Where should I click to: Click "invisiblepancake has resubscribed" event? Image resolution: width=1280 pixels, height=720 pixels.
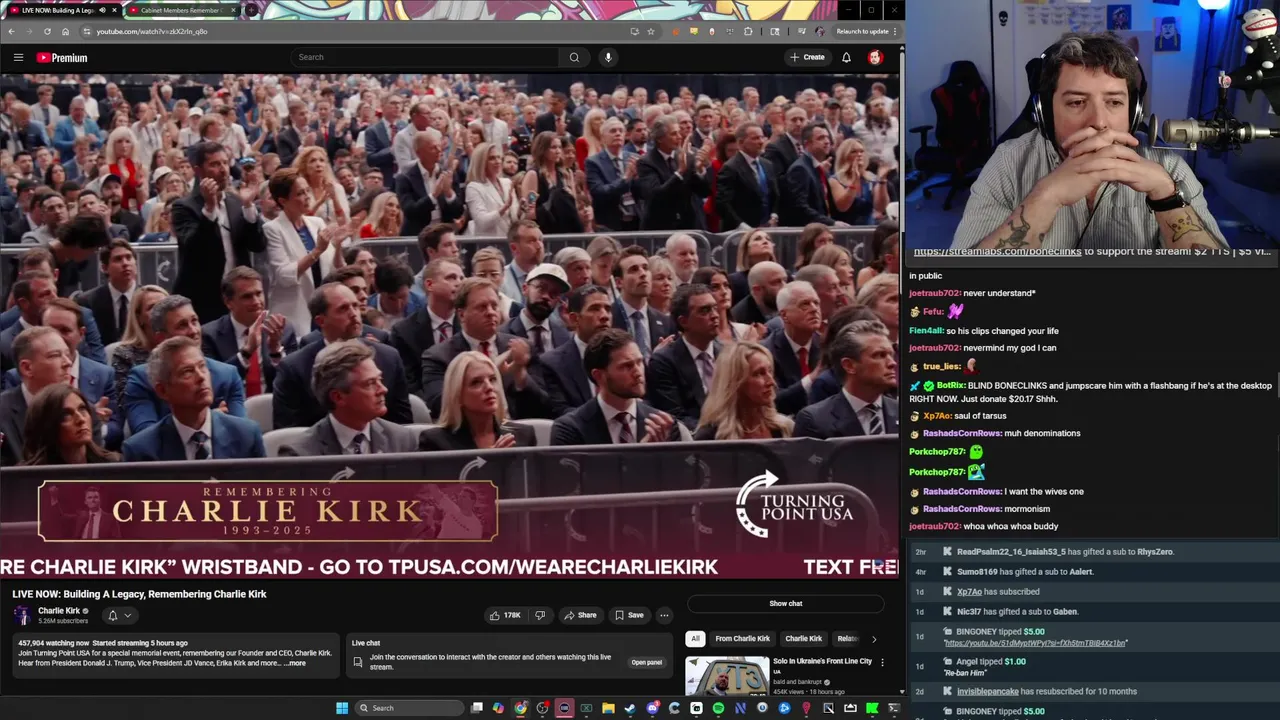1047,691
